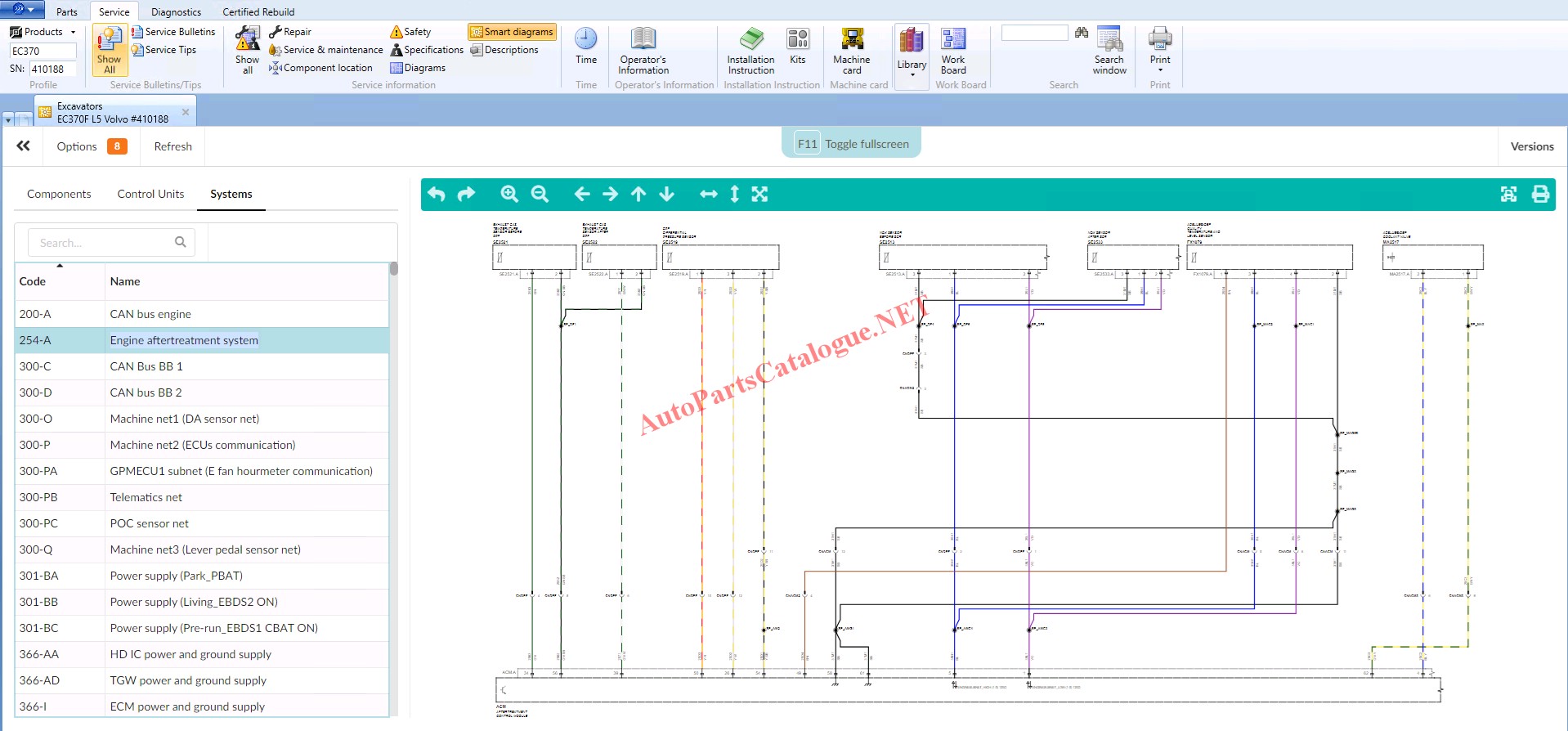Toggle the Show All bulletins button

109,51
